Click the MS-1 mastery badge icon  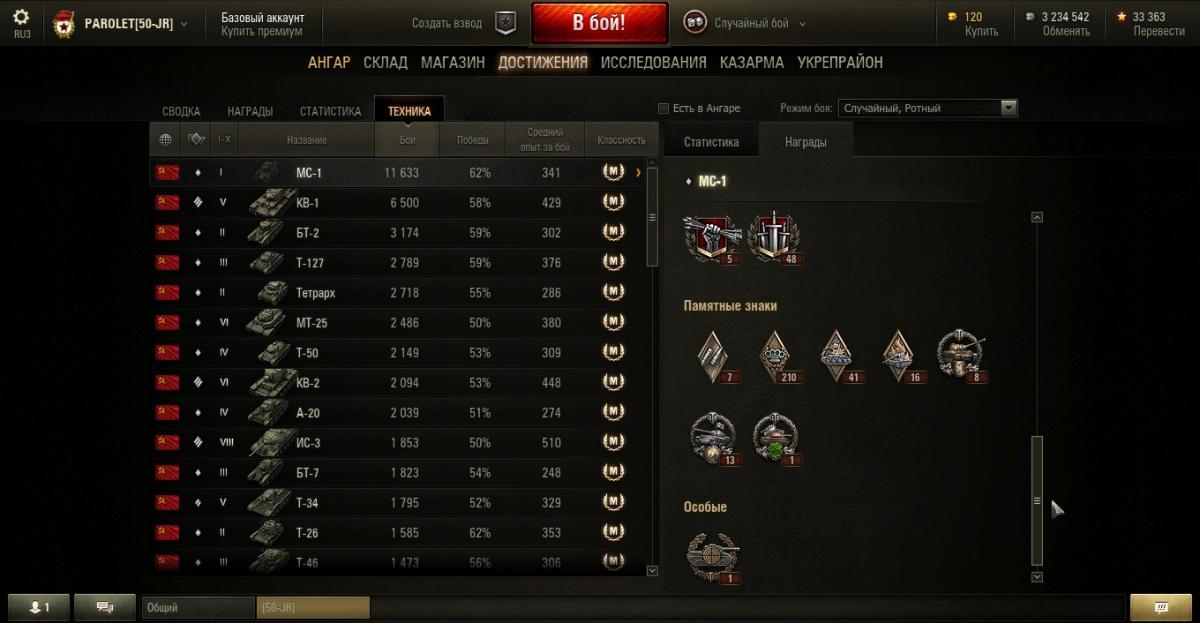tap(613, 173)
